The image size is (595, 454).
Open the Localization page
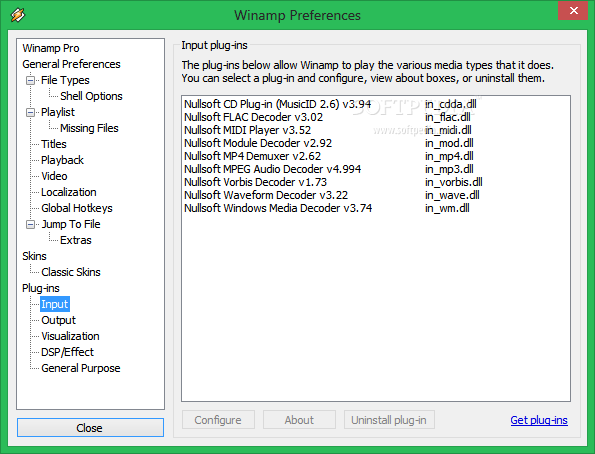click(x=69, y=192)
